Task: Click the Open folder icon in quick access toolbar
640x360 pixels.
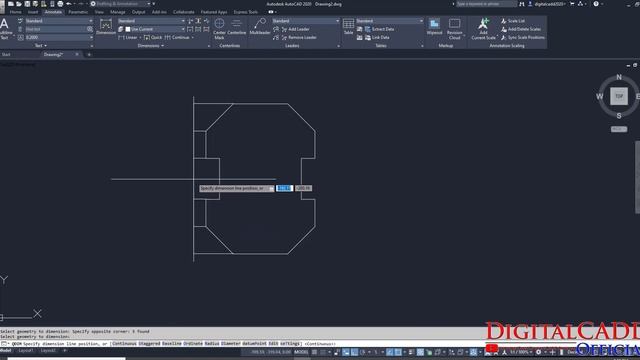Action: (19, 4)
